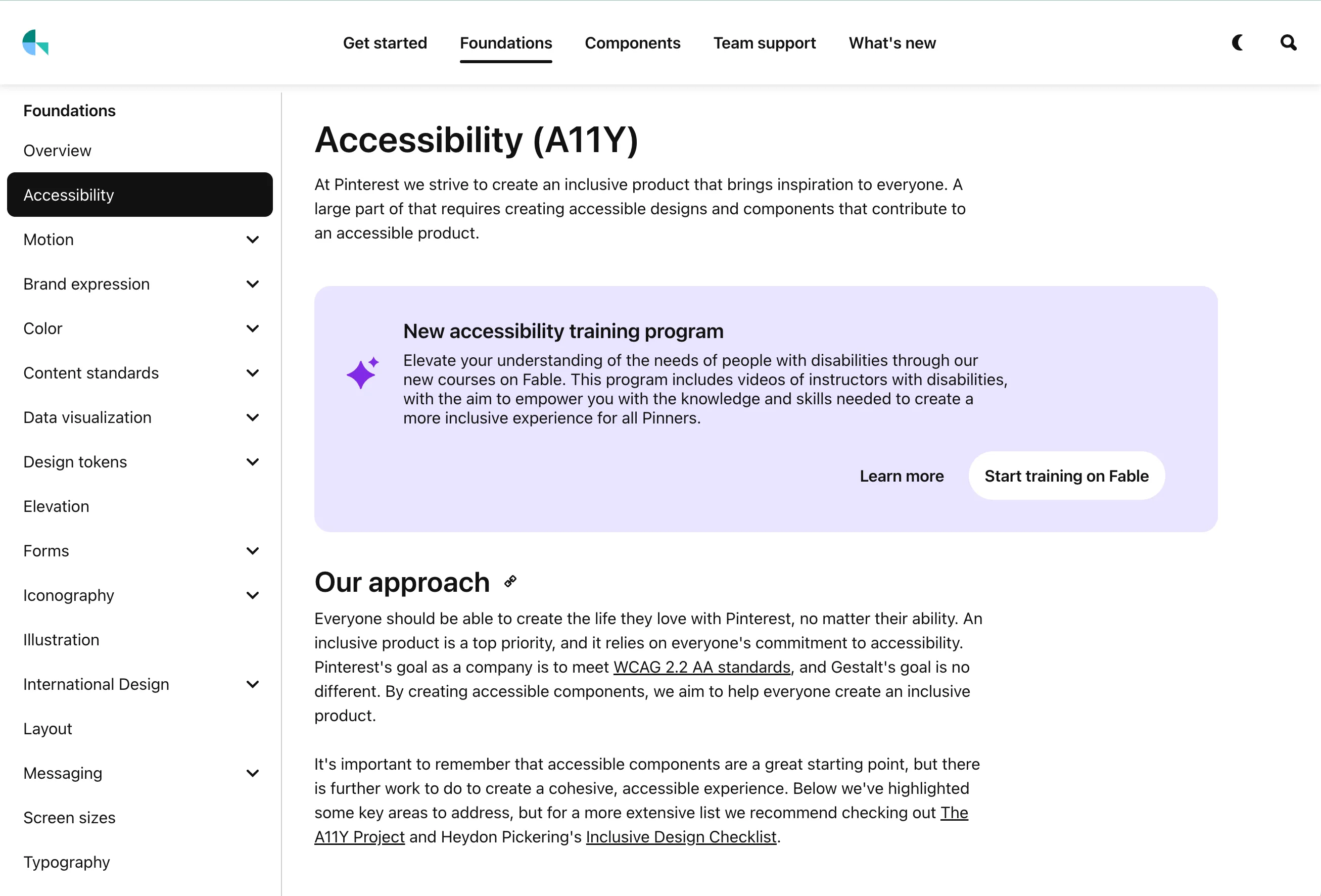Viewport: 1321px width, 896px height.
Task: Open the Team support navigation item
Action: click(765, 42)
